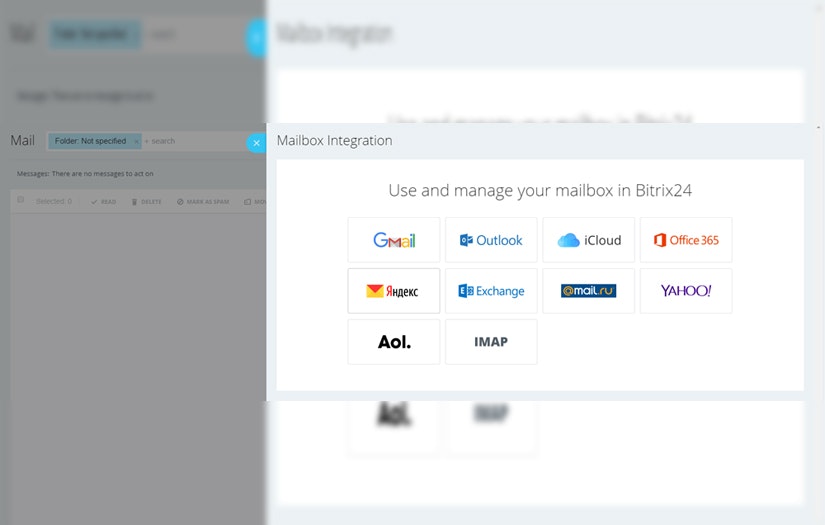Click the mail search field
The width and height of the screenshot is (825, 525).
pos(197,141)
